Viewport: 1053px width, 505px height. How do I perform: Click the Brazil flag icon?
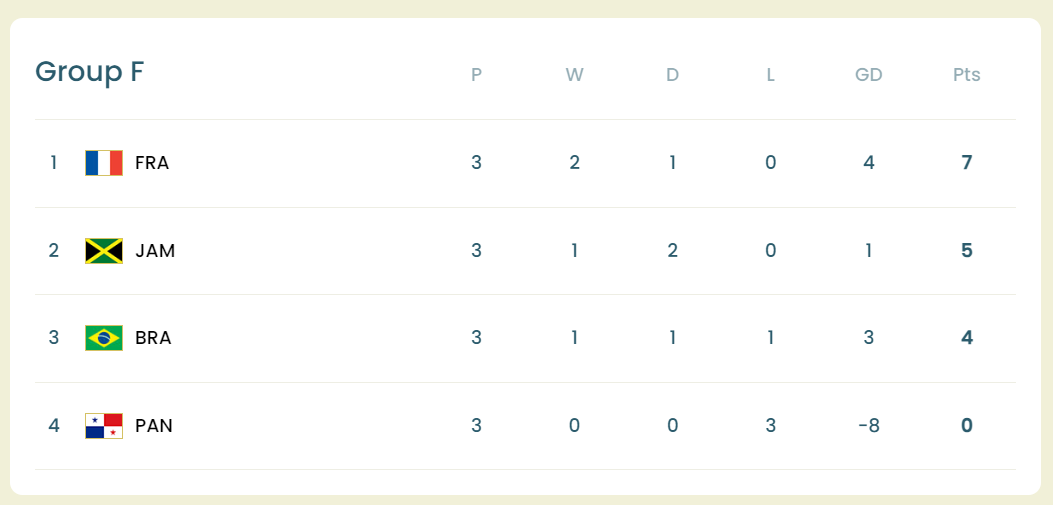tap(104, 338)
